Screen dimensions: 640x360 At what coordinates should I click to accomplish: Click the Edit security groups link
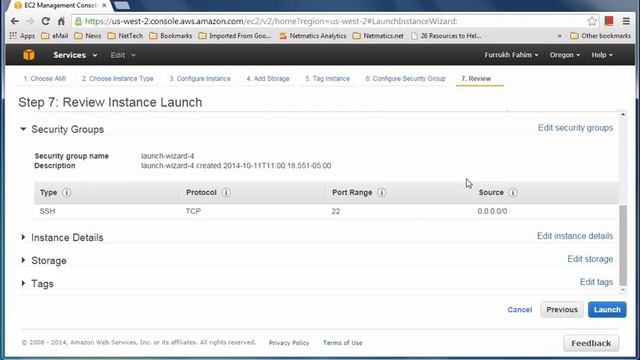(x=576, y=128)
